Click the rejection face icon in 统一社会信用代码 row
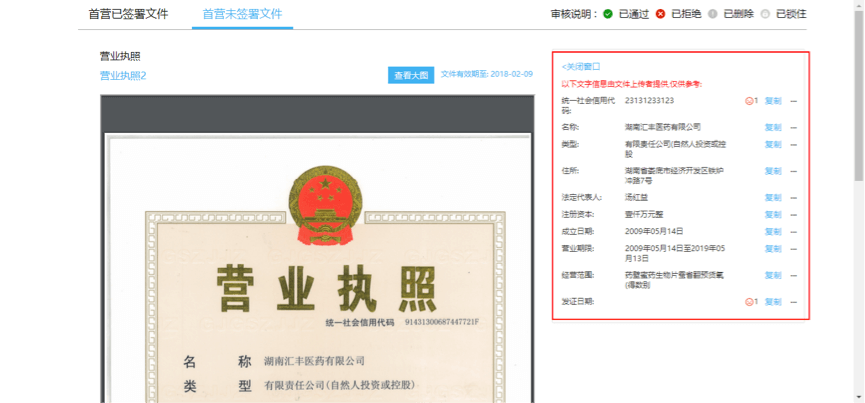 tap(749, 101)
